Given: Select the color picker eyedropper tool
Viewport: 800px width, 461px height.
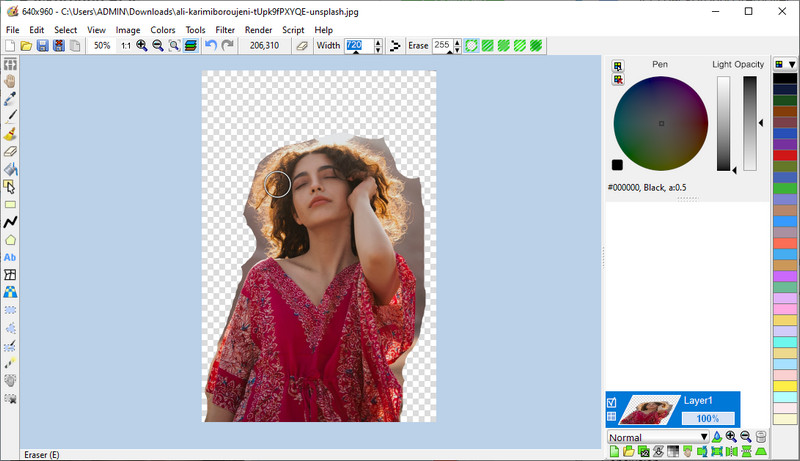Looking at the screenshot, I should 11,98.
